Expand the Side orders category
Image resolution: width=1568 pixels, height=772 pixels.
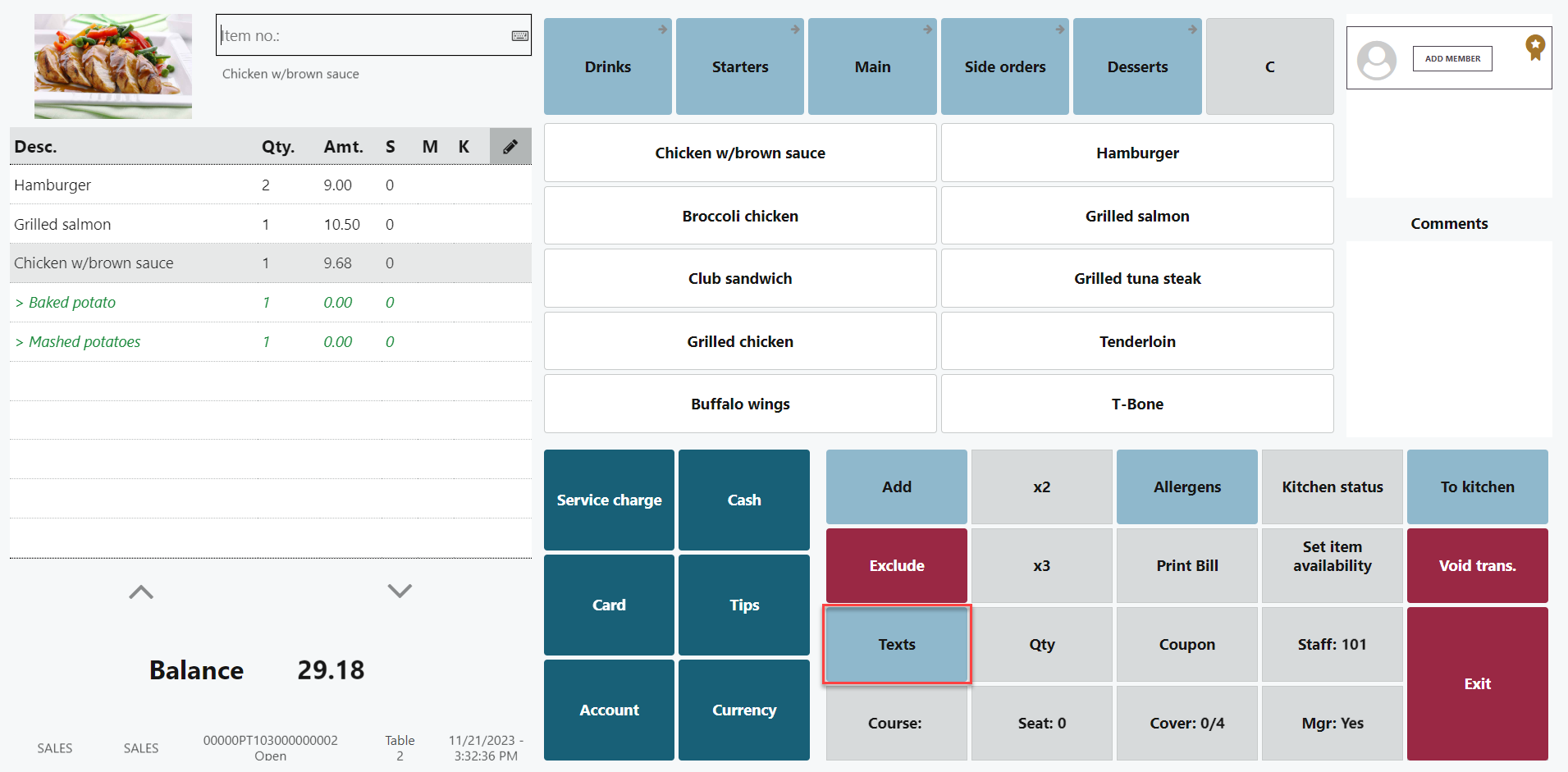[x=1004, y=66]
